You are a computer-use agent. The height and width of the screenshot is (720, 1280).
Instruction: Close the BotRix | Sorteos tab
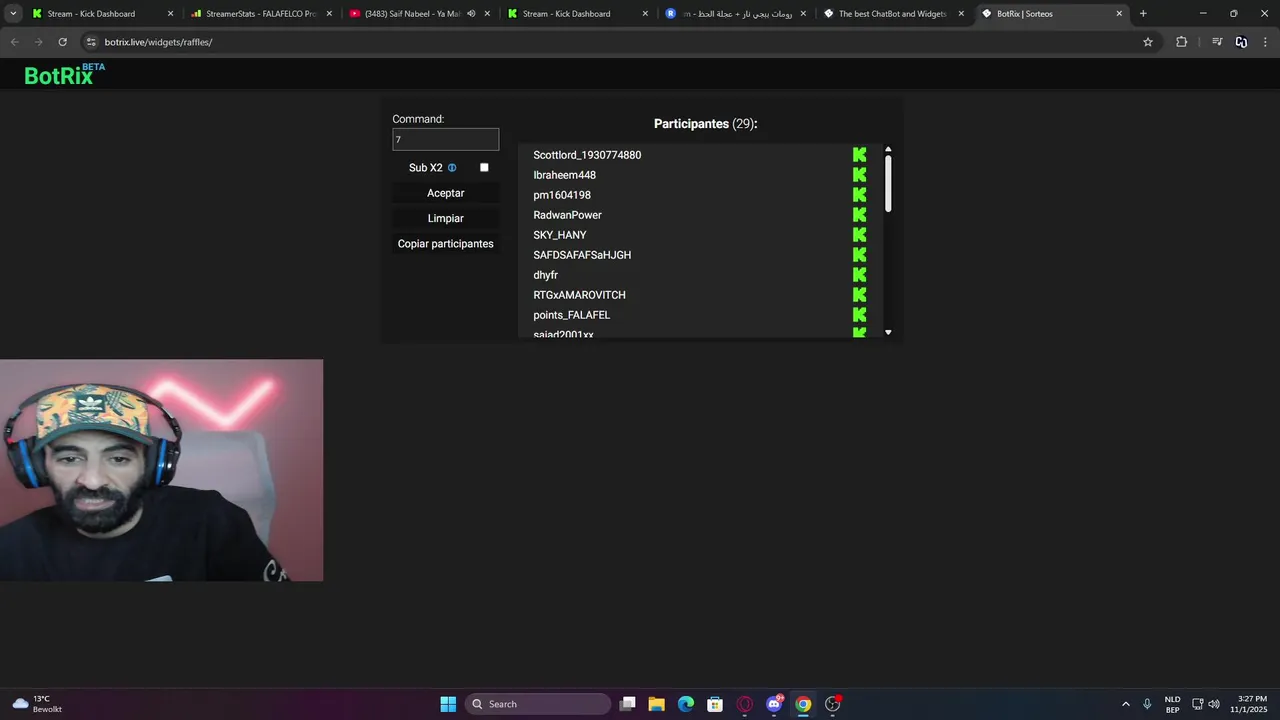1119,14
